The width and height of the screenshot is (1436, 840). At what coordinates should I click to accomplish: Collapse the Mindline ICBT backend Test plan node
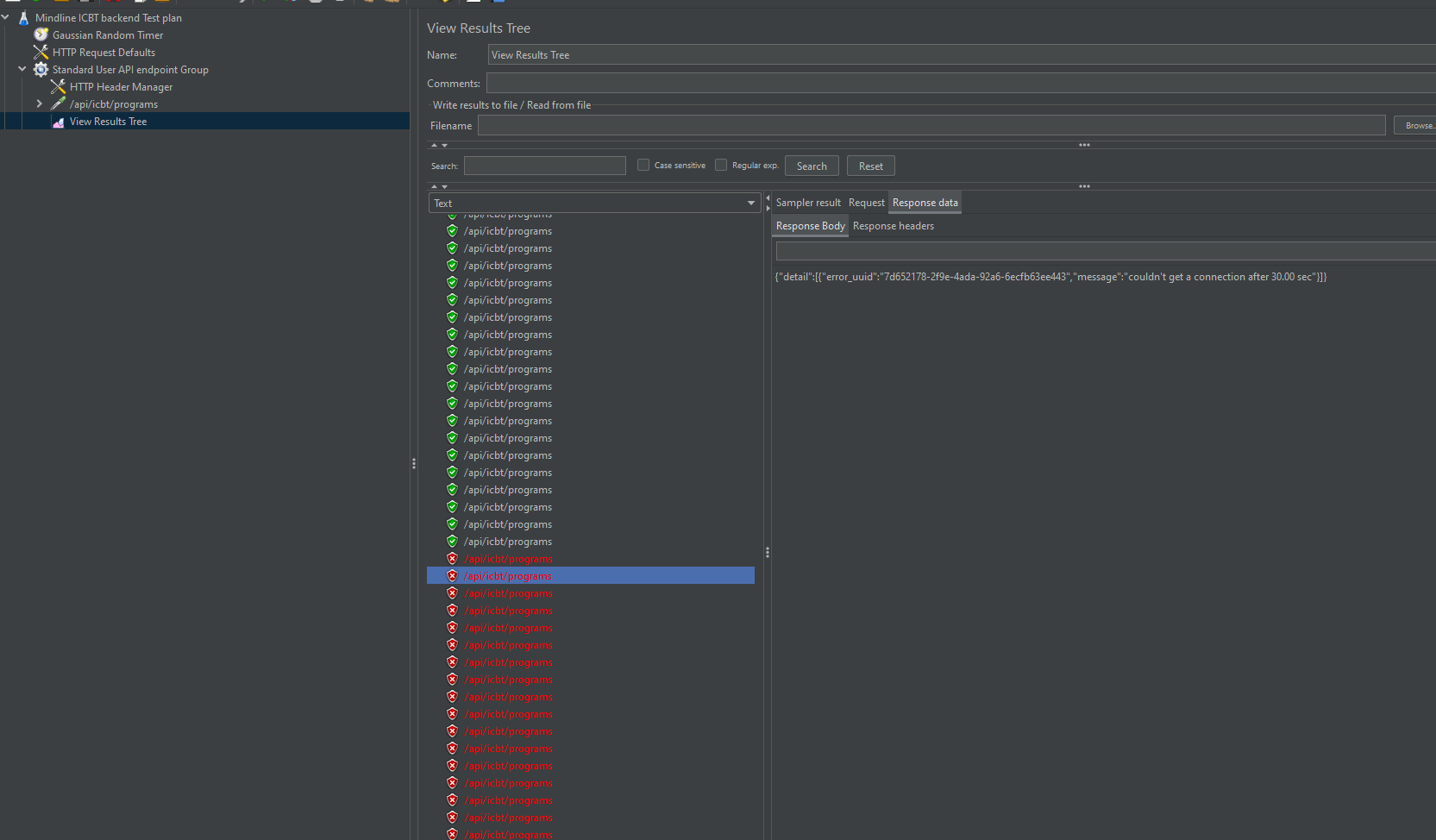5,17
